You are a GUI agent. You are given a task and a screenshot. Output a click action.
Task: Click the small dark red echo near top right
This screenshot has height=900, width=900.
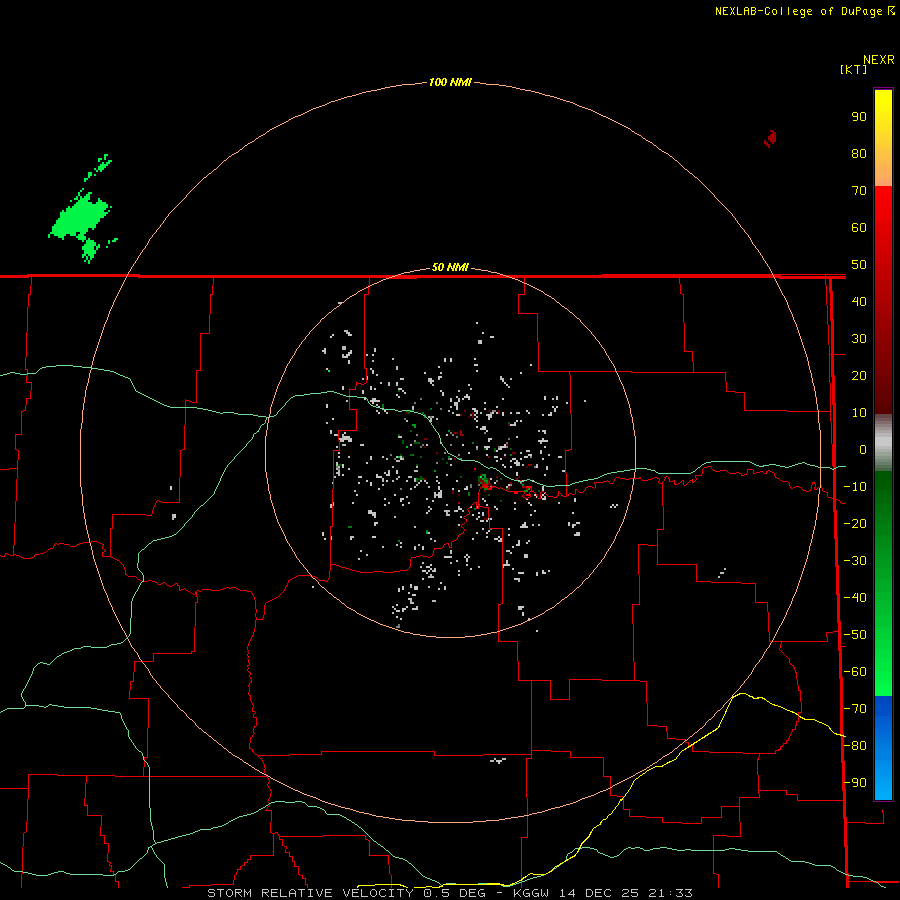pos(770,138)
